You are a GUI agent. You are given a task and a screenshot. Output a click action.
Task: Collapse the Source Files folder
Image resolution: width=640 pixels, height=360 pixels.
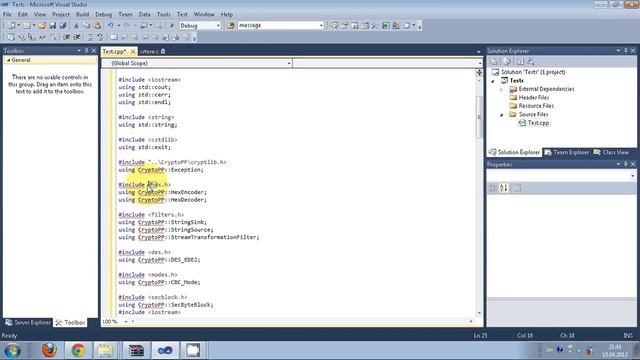point(502,115)
